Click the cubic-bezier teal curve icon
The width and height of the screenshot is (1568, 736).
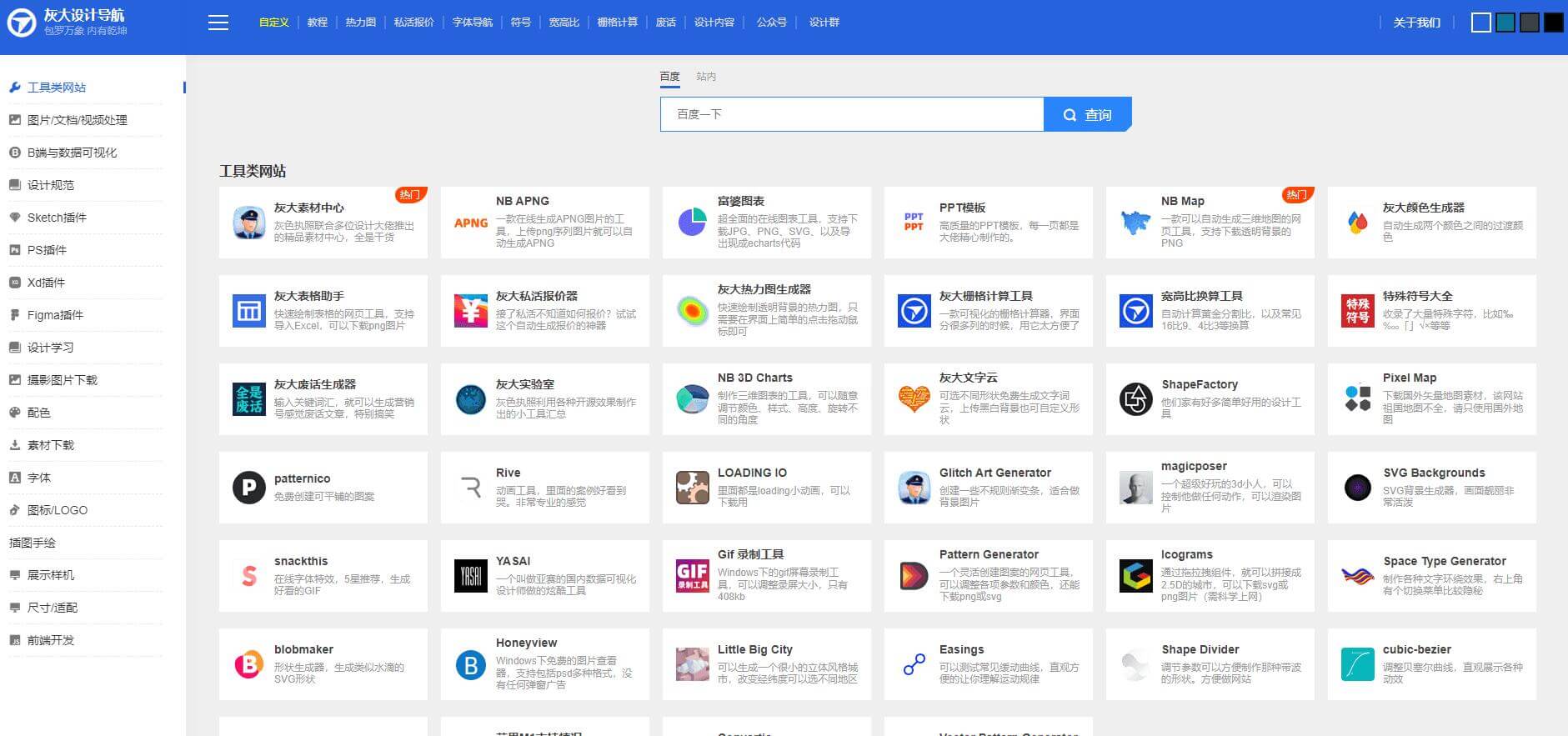[1357, 664]
